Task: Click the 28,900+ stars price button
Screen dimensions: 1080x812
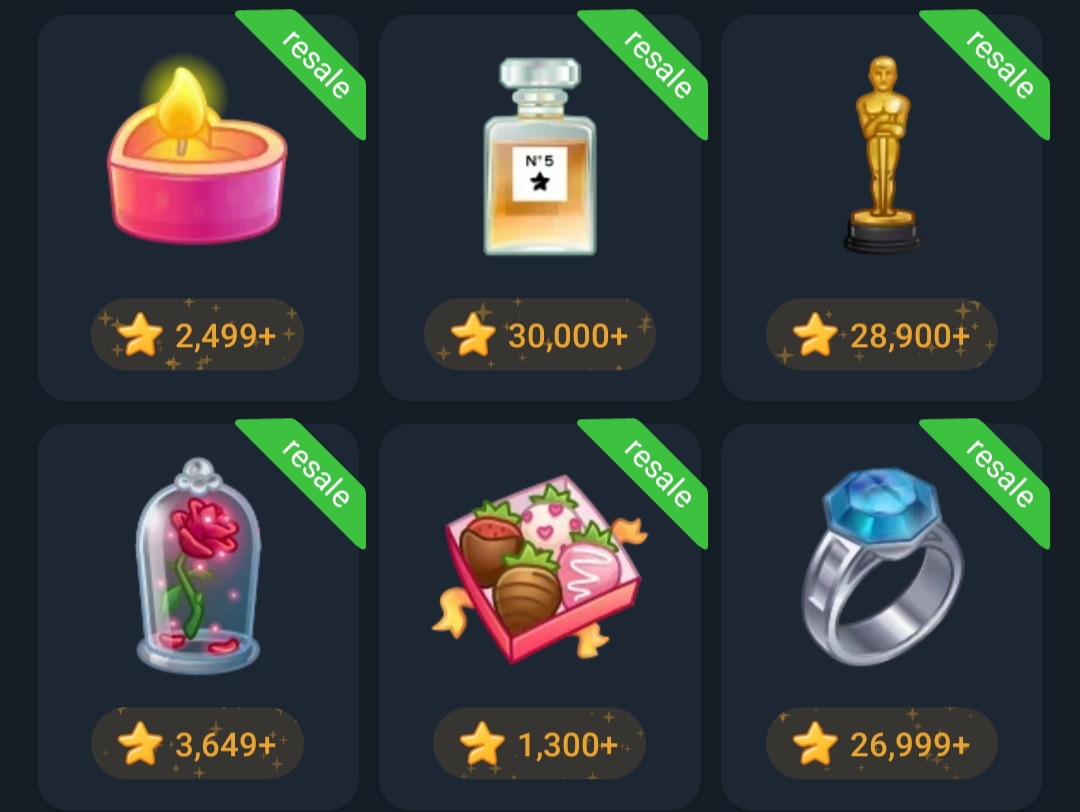Action: tap(882, 335)
